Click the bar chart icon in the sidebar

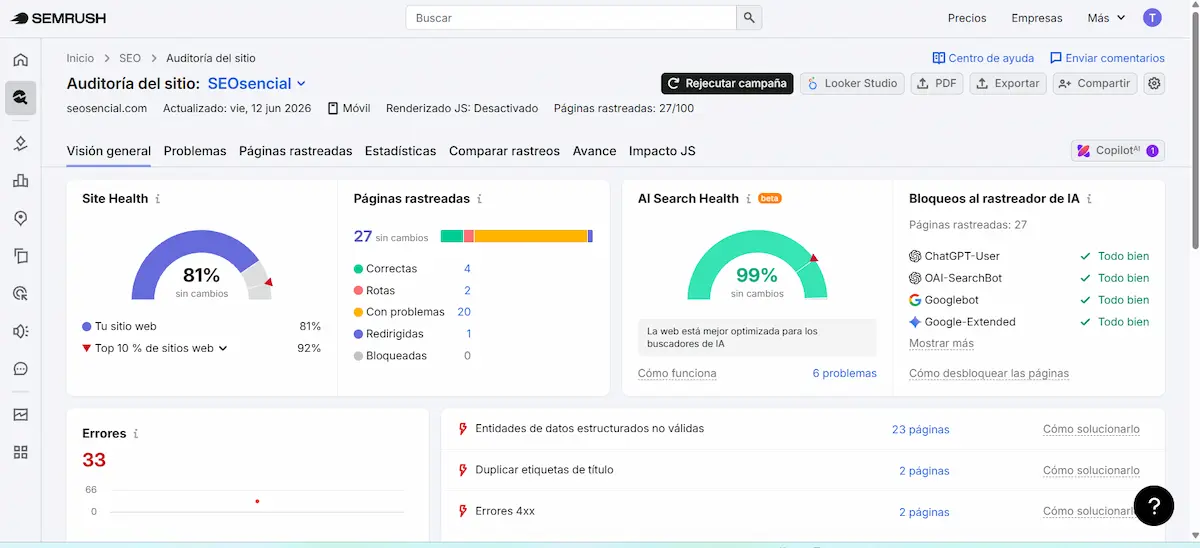[x=20, y=181]
